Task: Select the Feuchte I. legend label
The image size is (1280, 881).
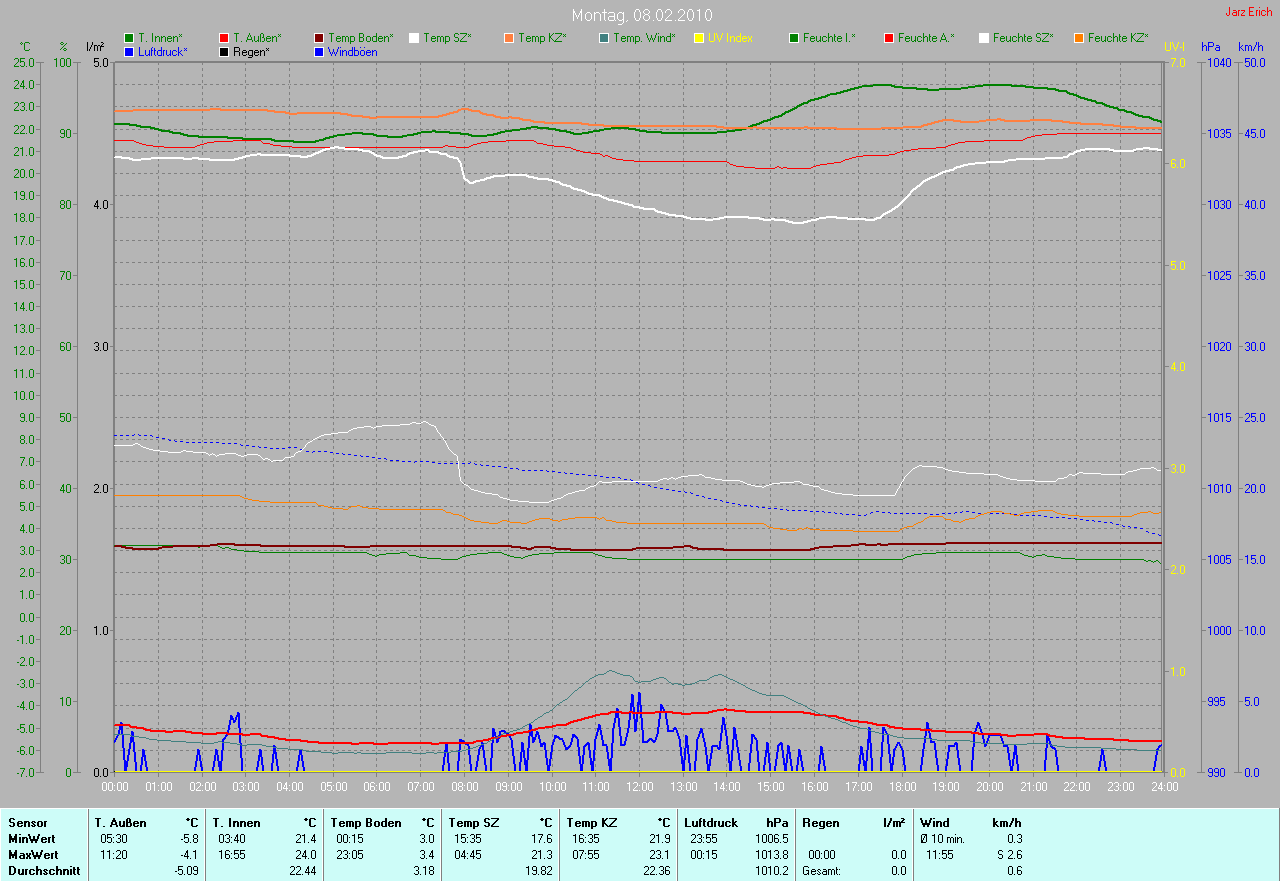Action: pos(829,38)
